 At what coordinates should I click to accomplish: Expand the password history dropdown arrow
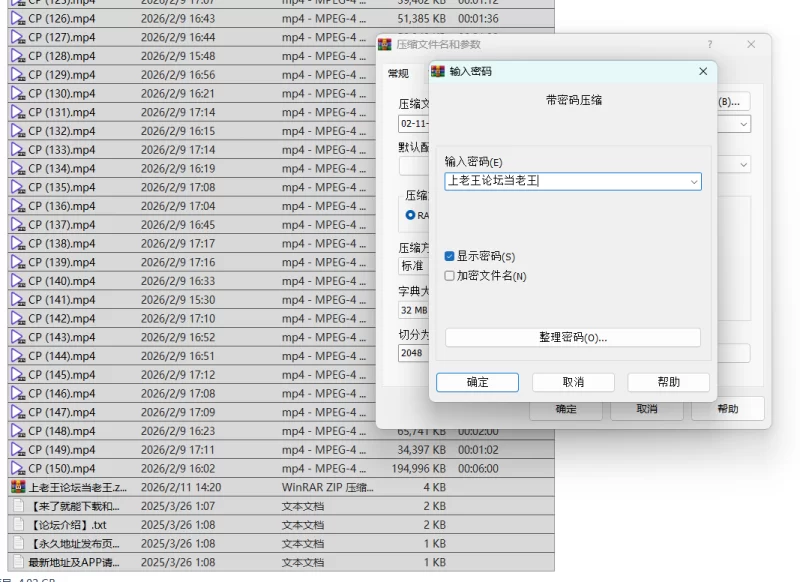point(693,182)
